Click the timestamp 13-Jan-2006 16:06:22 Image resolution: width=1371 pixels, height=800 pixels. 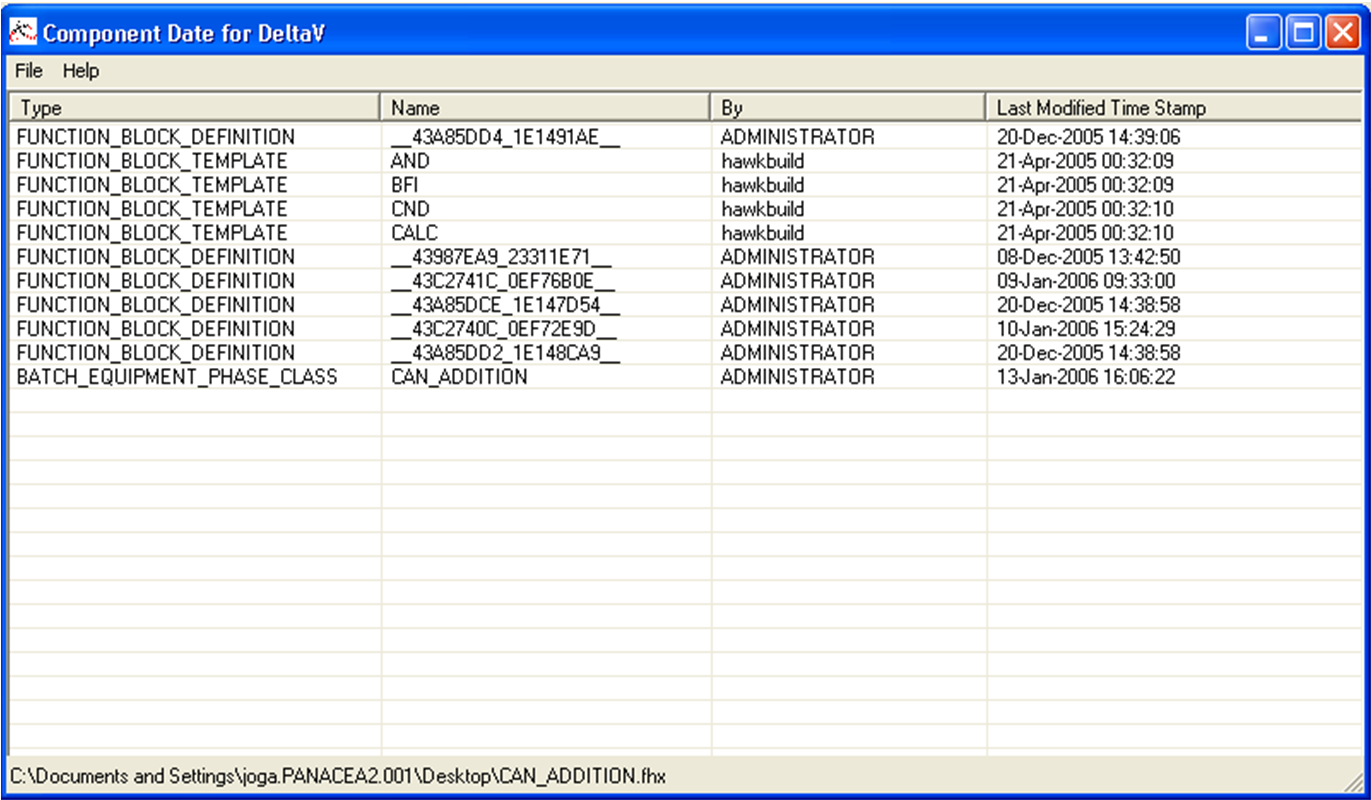(x=1086, y=377)
